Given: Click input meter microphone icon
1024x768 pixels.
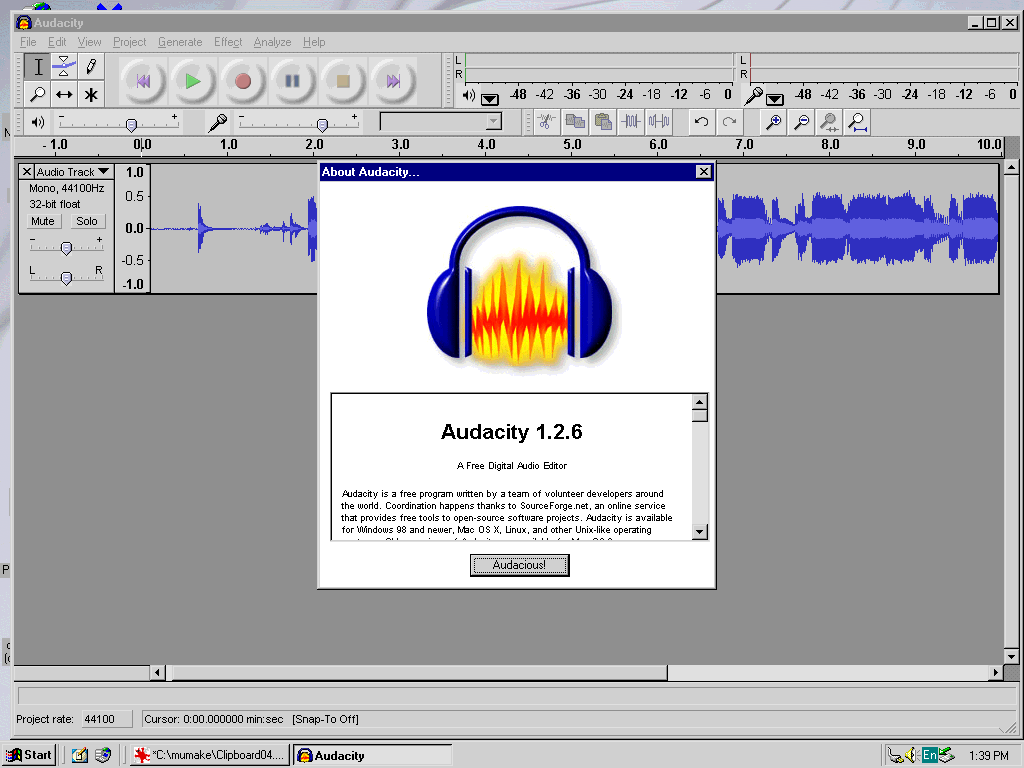Looking at the screenshot, I should 754,96.
